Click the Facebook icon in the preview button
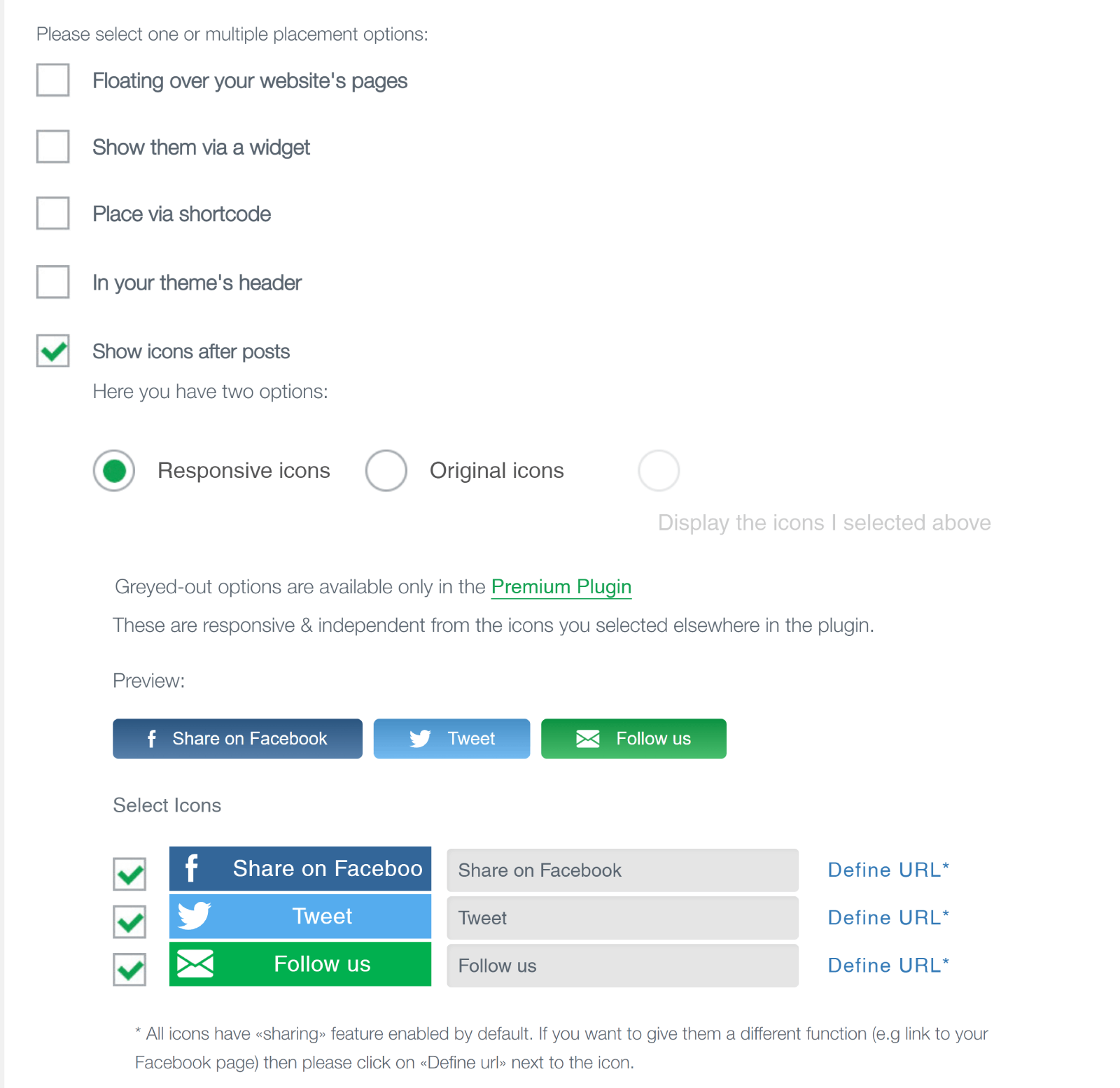1120x1088 pixels. tap(152, 739)
